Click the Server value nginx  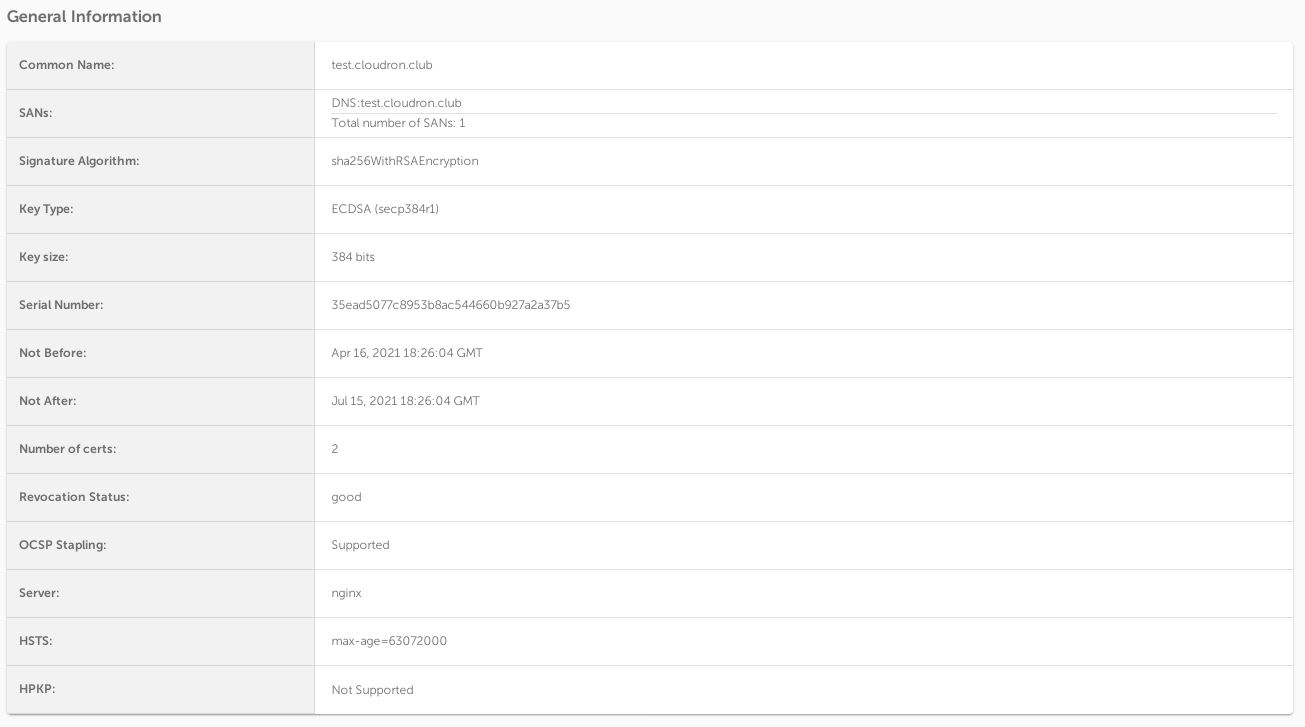coord(346,593)
